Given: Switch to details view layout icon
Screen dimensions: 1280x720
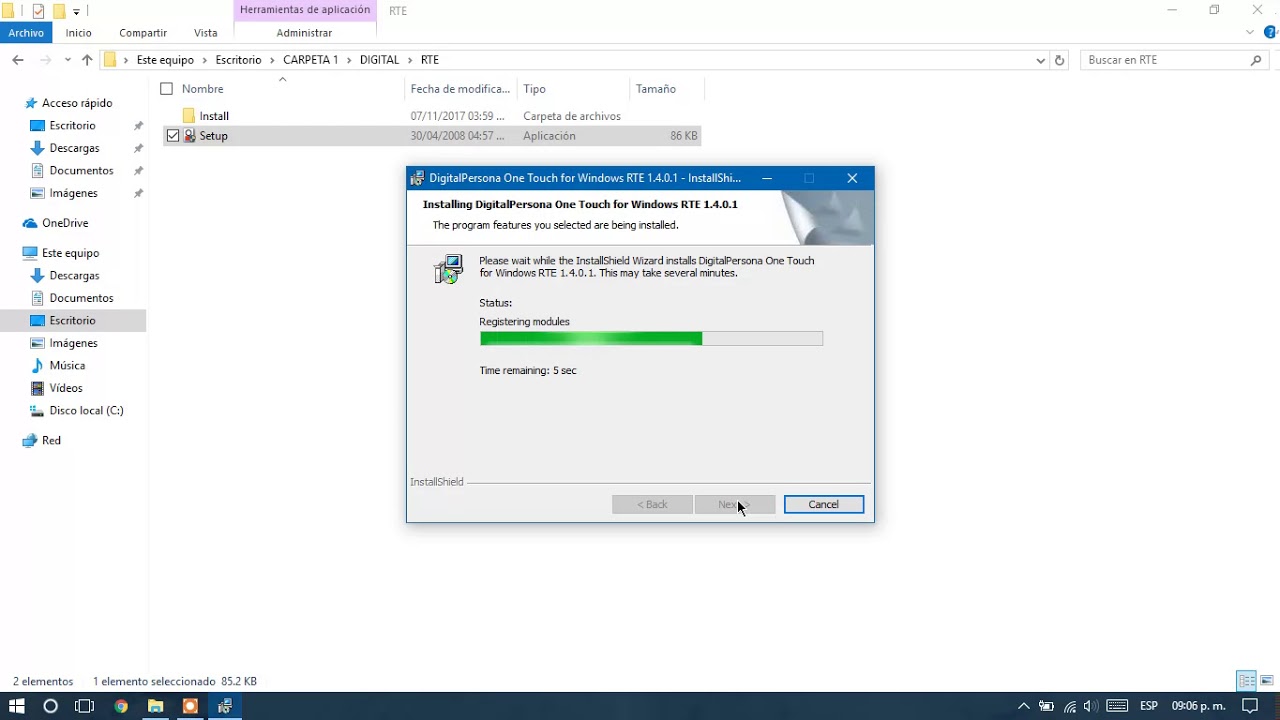Looking at the screenshot, I should (x=1246, y=681).
